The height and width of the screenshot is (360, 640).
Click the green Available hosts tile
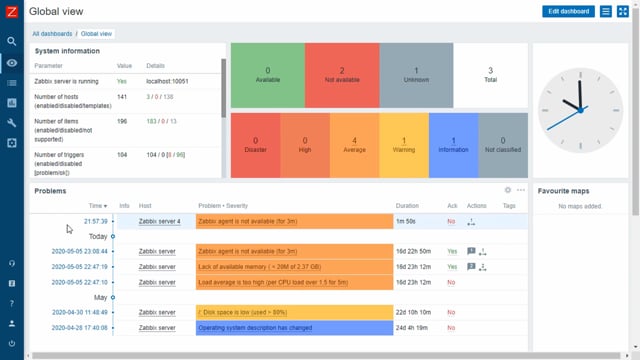pyautogui.click(x=268, y=75)
